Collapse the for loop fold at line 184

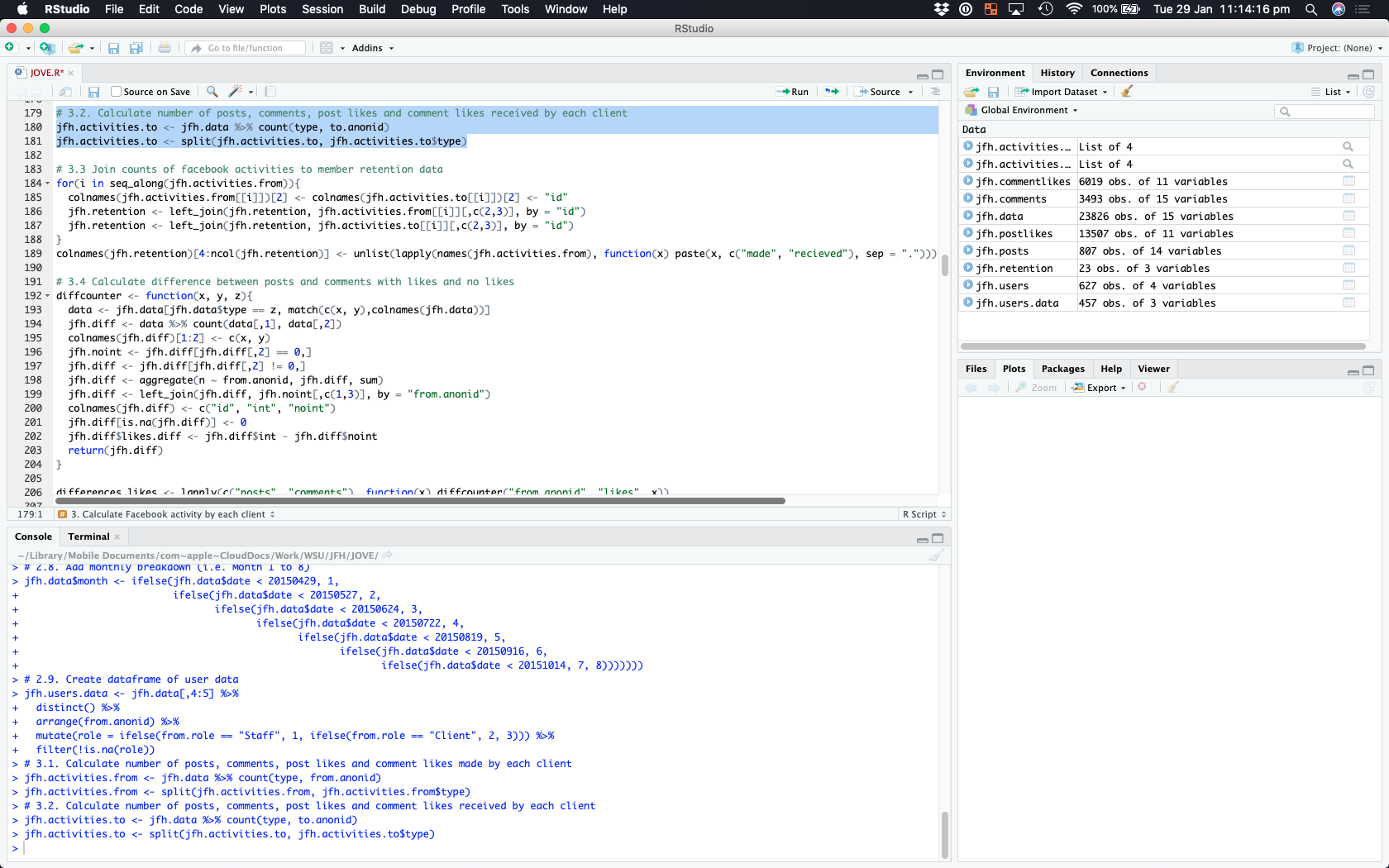tap(47, 184)
